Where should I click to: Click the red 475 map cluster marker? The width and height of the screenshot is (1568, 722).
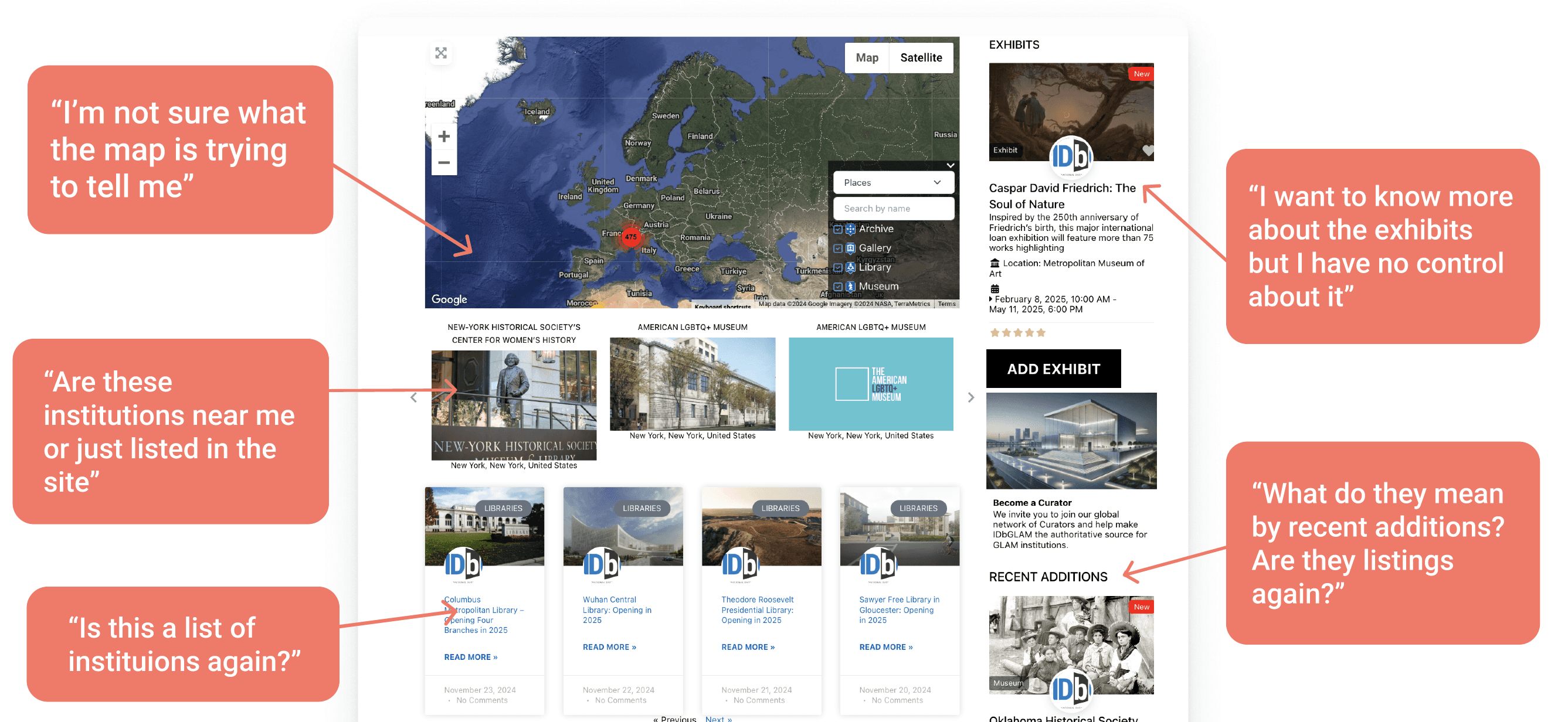(630, 237)
